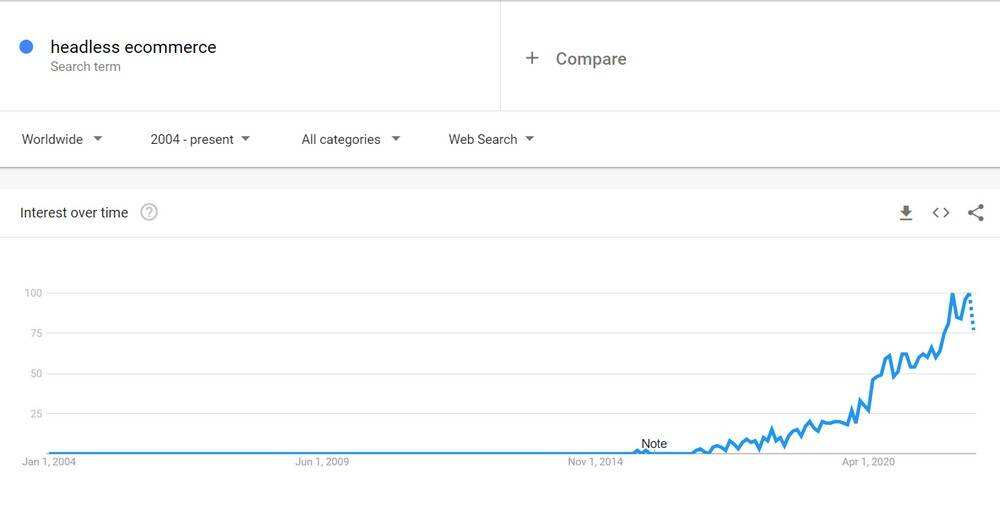
Task: Click the chart peak at value 100
Action: 952,295
